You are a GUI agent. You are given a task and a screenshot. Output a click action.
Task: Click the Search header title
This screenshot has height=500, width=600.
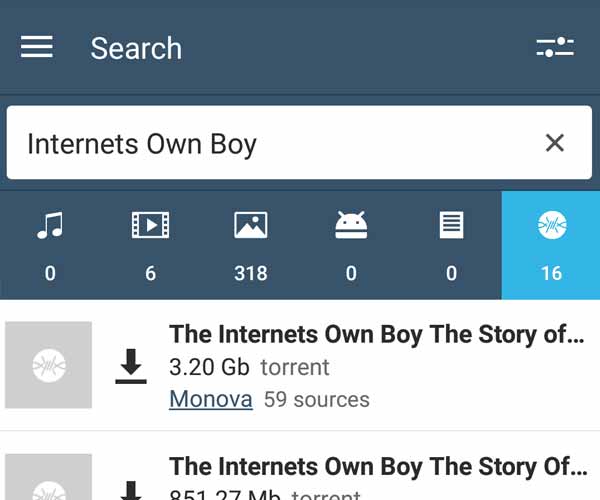pyautogui.click(x=136, y=48)
